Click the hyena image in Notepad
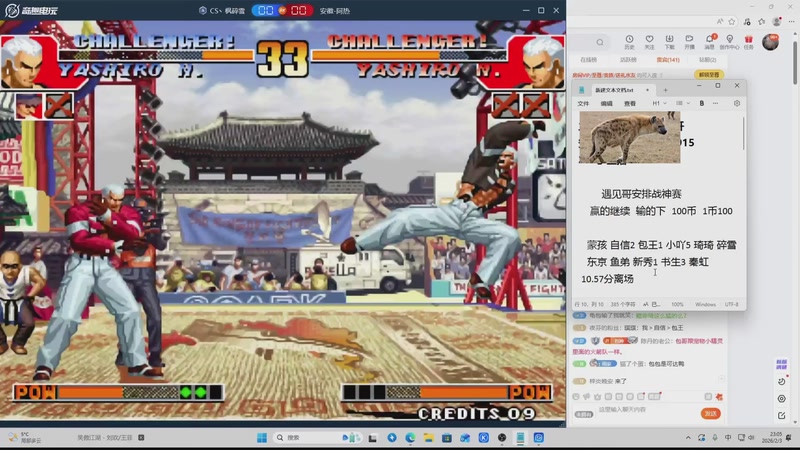The width and height of the screenshot is (800, 450). pos(630,137)
